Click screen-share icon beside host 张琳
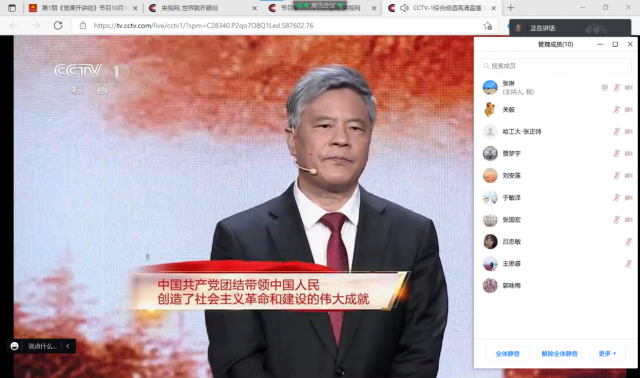 click(604, 87)
